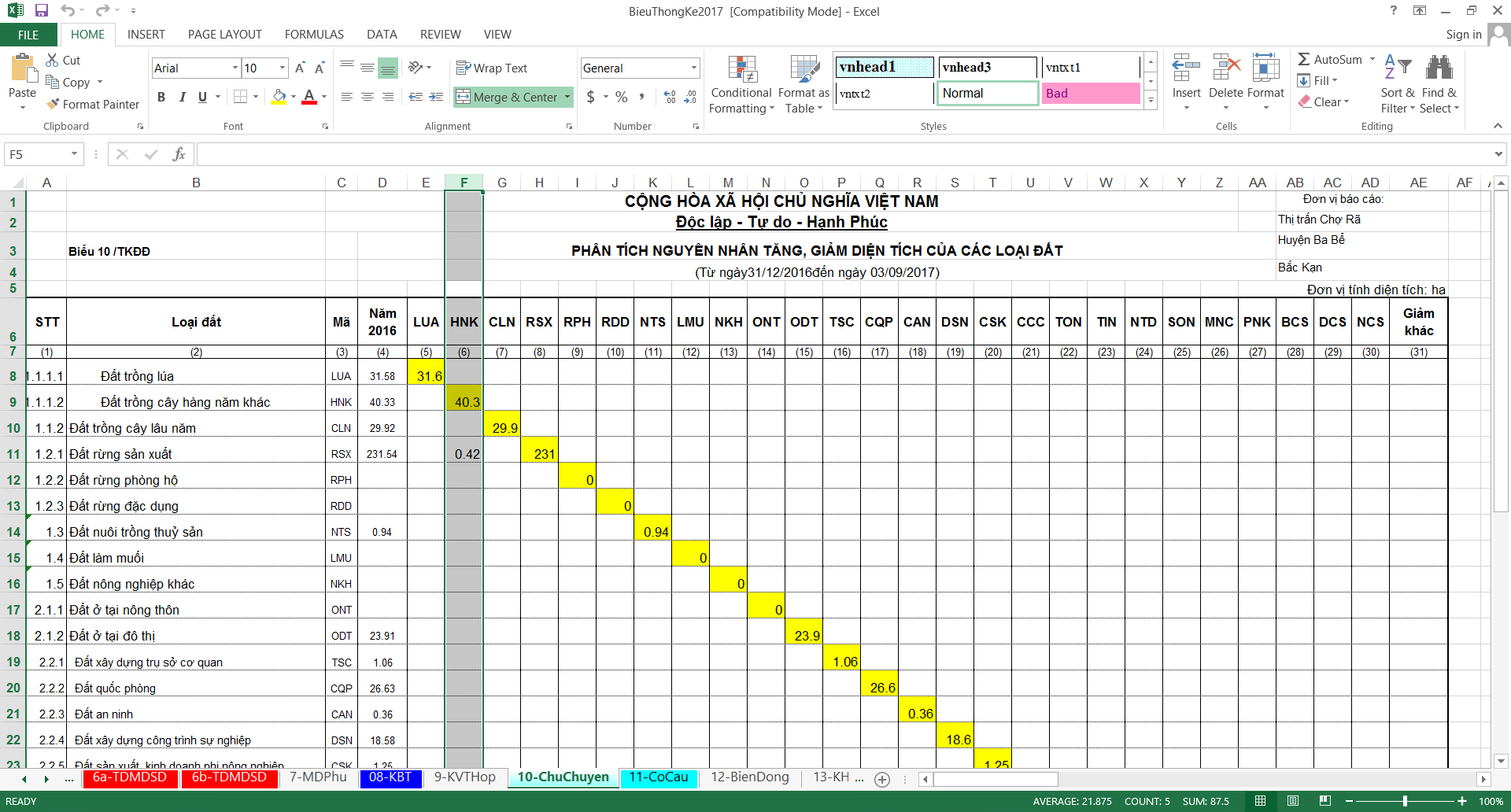Apply the Bad cell style swatch
This screenshot has width=1511, height=812.
tap(1091, 94)
